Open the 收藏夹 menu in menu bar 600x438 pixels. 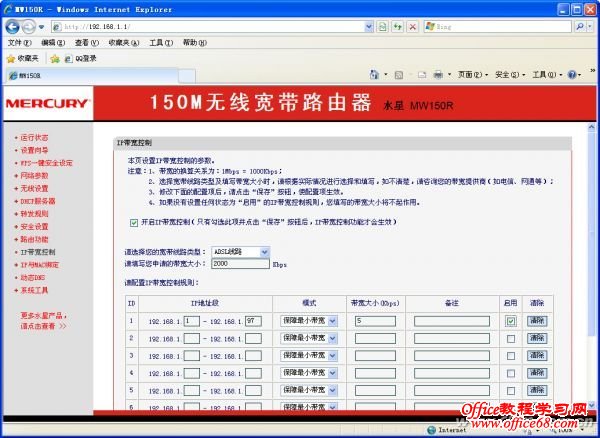pos(124,43)
